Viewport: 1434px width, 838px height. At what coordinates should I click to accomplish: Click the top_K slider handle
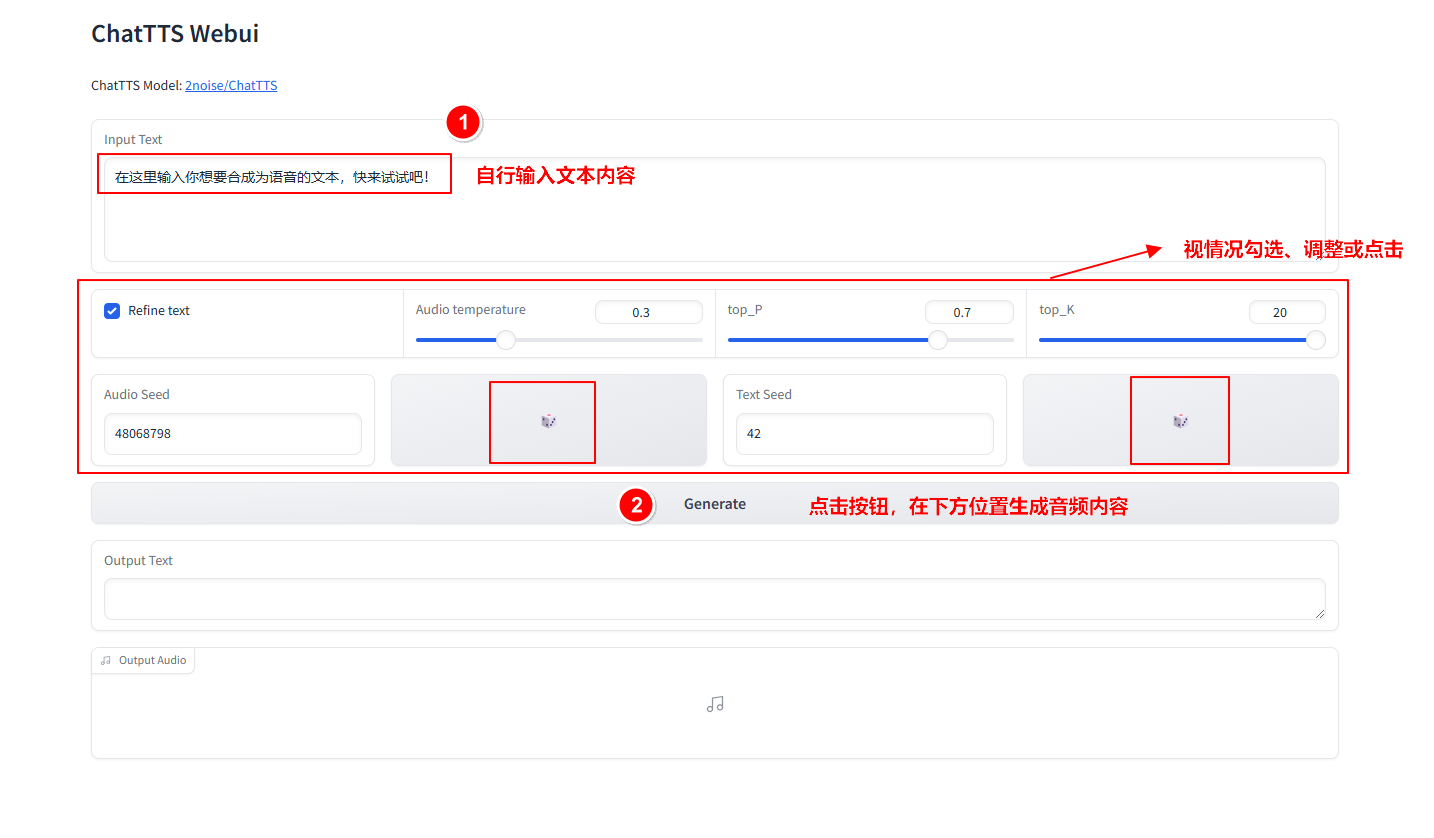[1316, 340]
